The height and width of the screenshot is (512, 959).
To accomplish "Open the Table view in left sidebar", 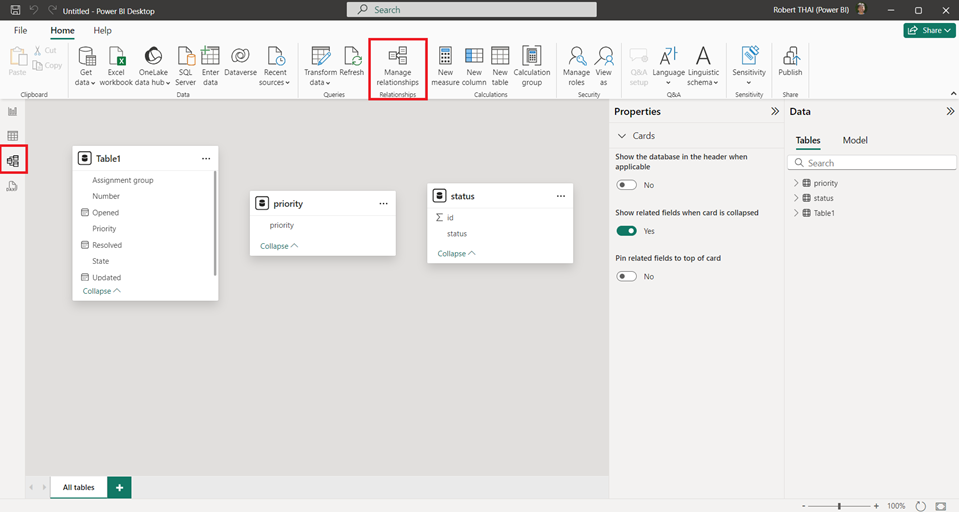I will (13, 135).
